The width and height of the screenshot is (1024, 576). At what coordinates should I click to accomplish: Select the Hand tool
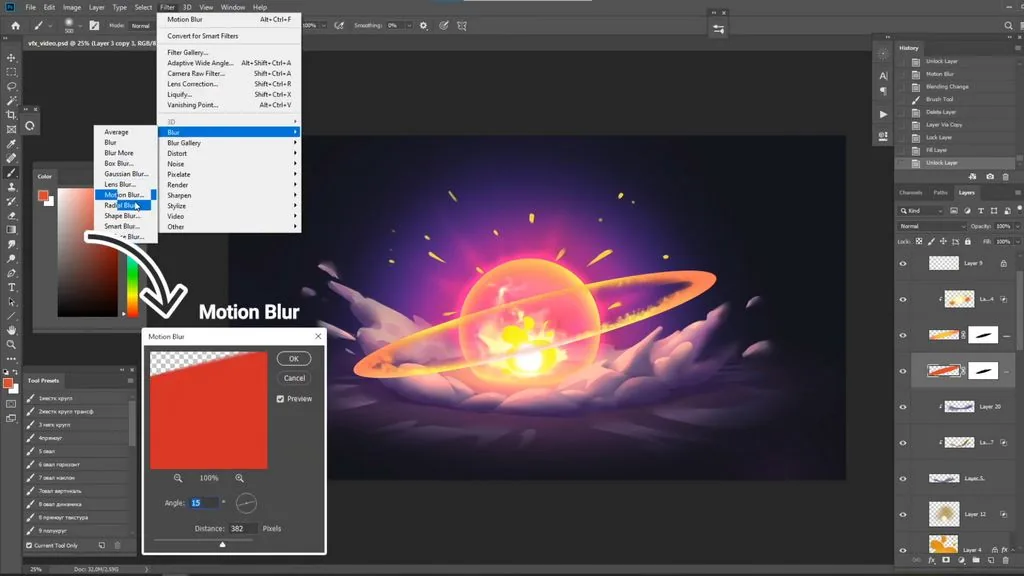[x=11, y=330]
